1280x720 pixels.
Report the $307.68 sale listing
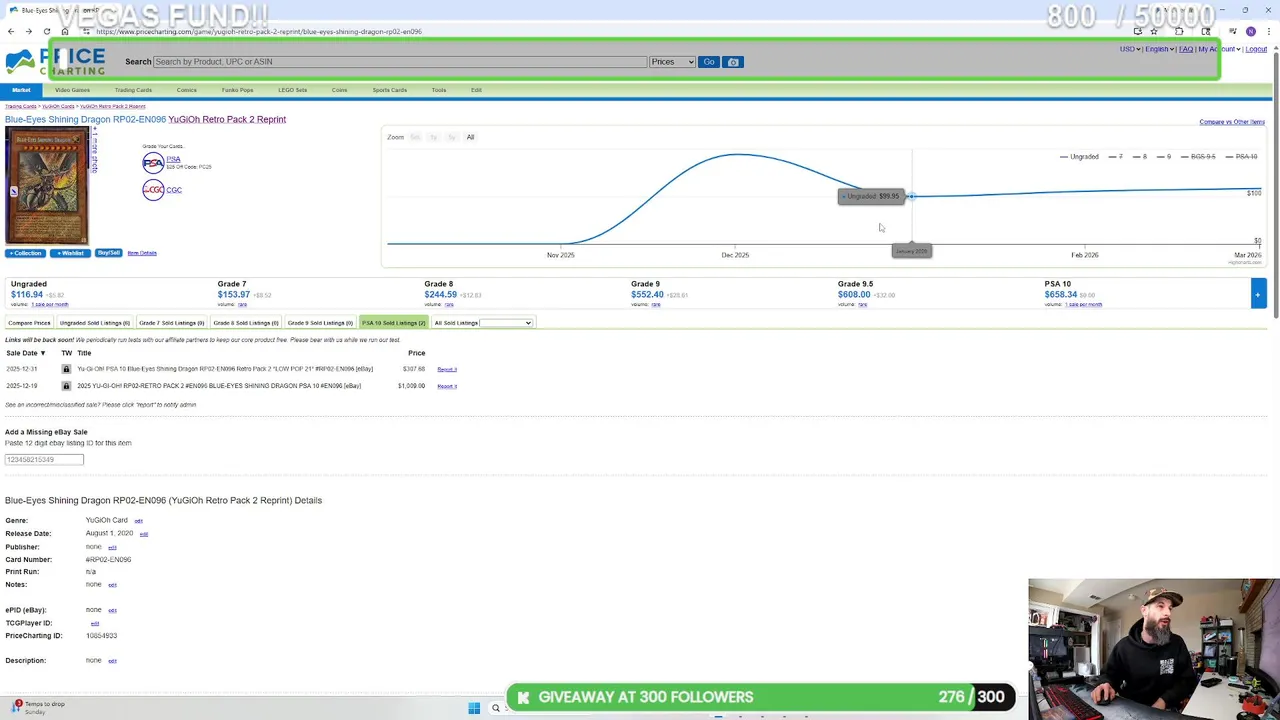click(x=447, y=369)
